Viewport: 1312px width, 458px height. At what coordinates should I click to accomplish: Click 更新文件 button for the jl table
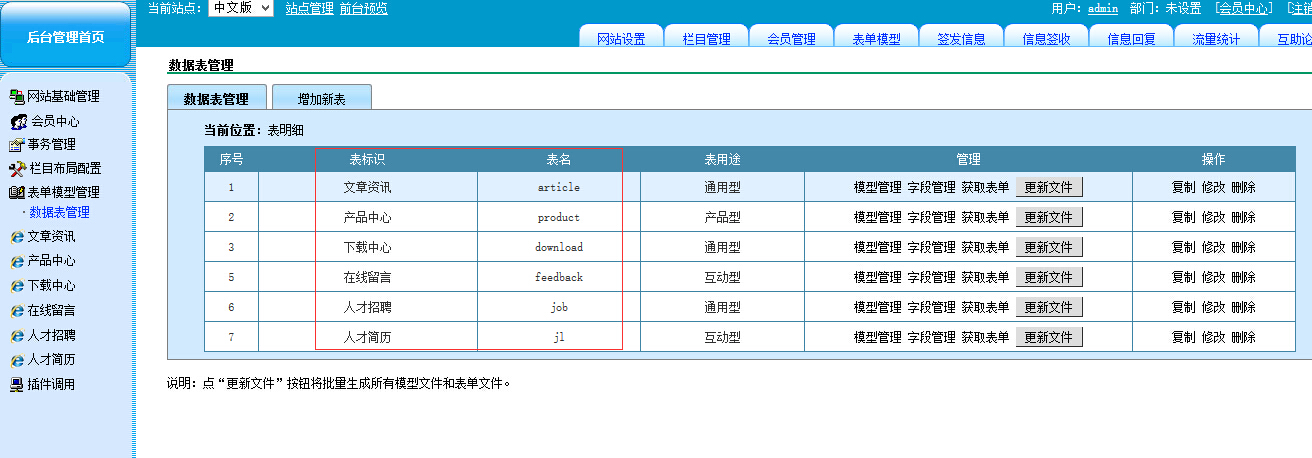click(x=1048, y=337)
